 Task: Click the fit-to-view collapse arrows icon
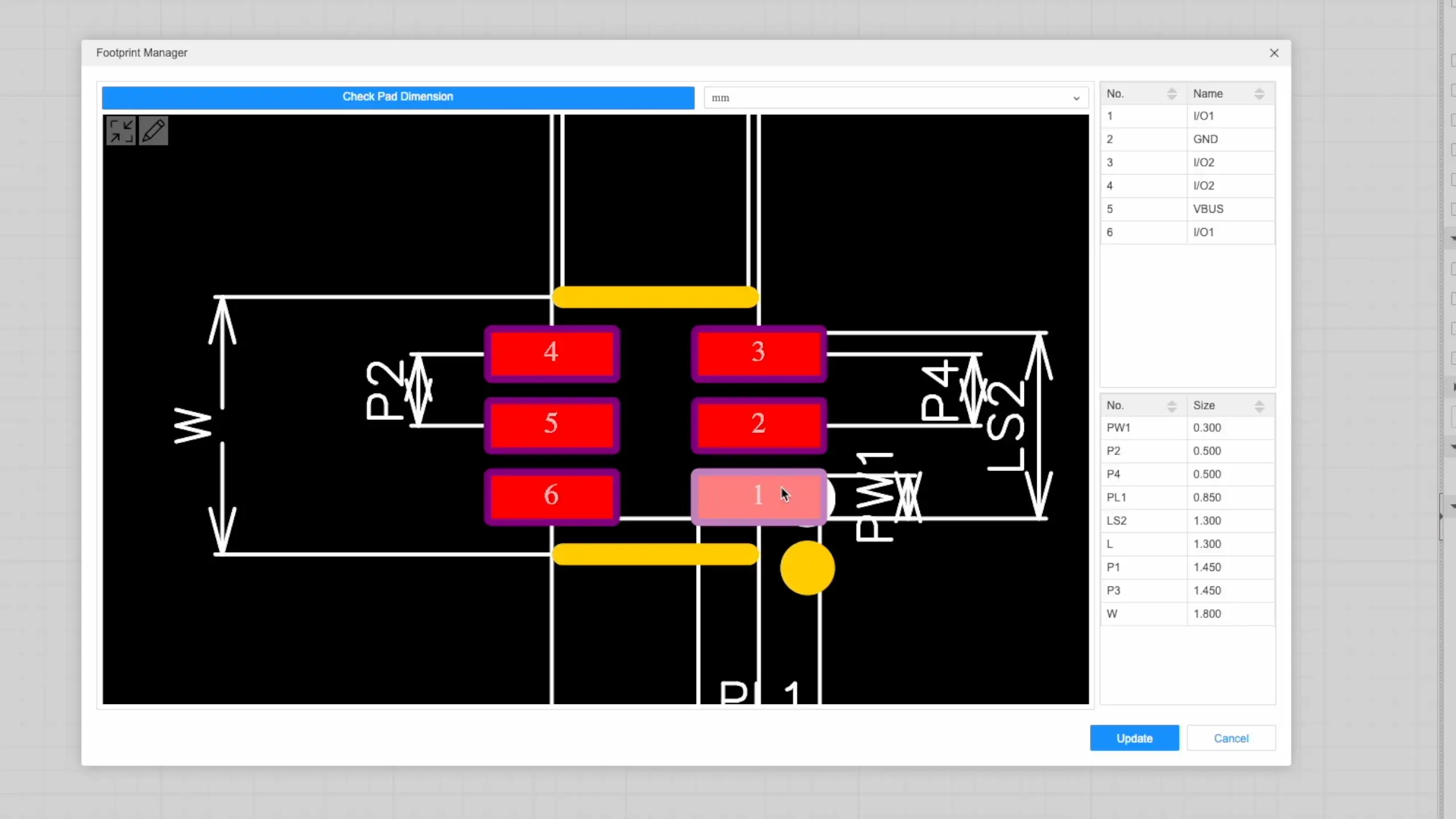121,131
